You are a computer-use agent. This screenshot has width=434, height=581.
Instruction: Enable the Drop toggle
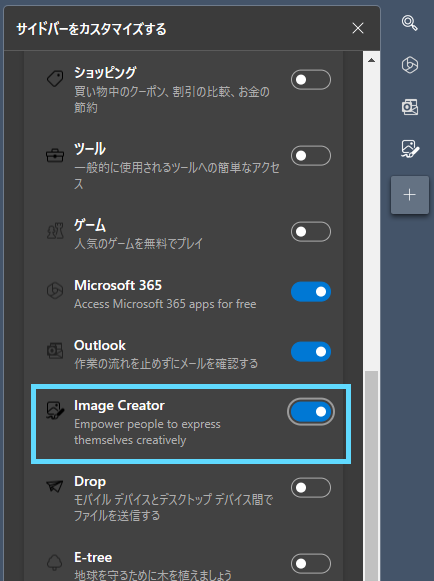(311, 488)
